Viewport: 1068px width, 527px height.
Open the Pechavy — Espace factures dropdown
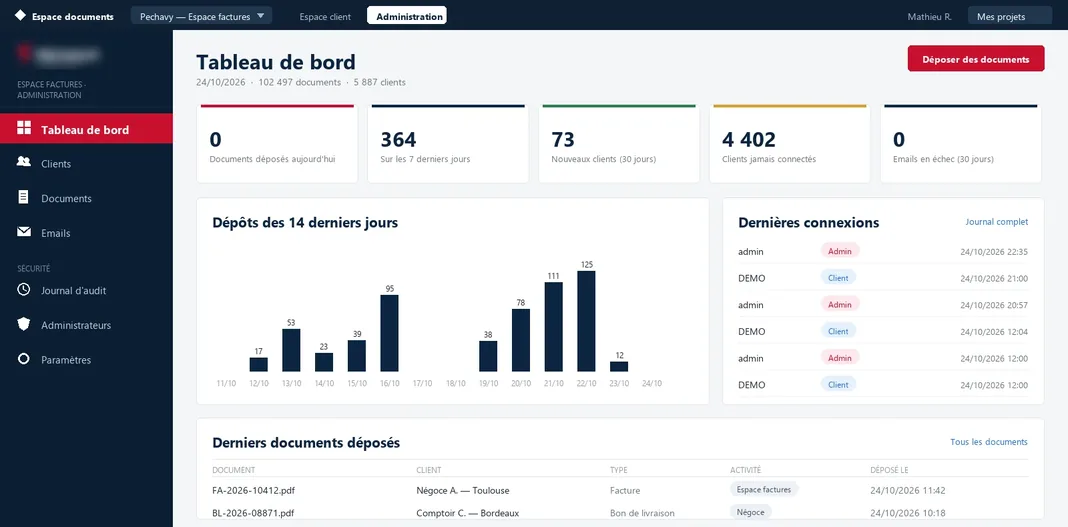pos(202,16)
